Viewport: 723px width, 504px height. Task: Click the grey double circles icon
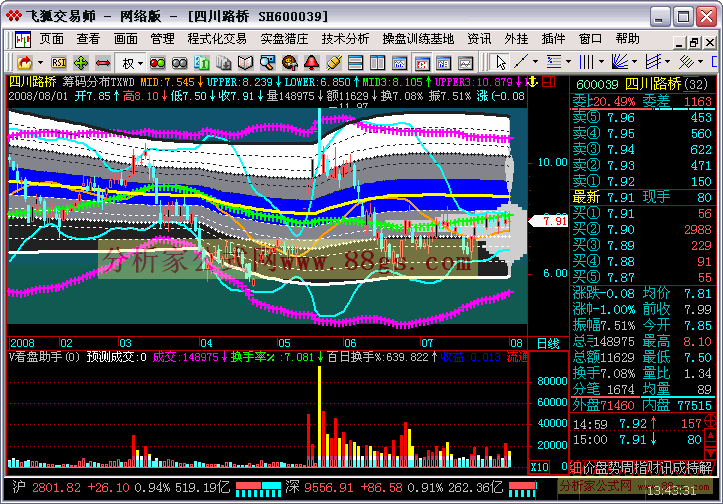click(x=179, y=63)
